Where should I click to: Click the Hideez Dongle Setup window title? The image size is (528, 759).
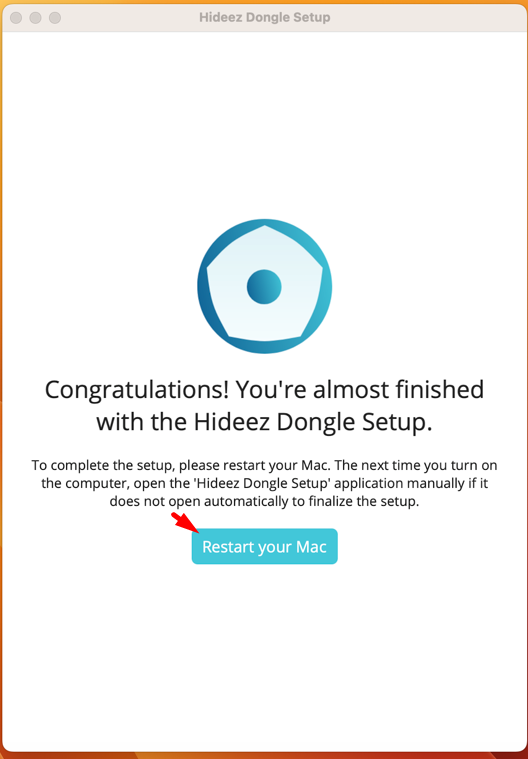(264, 17)
